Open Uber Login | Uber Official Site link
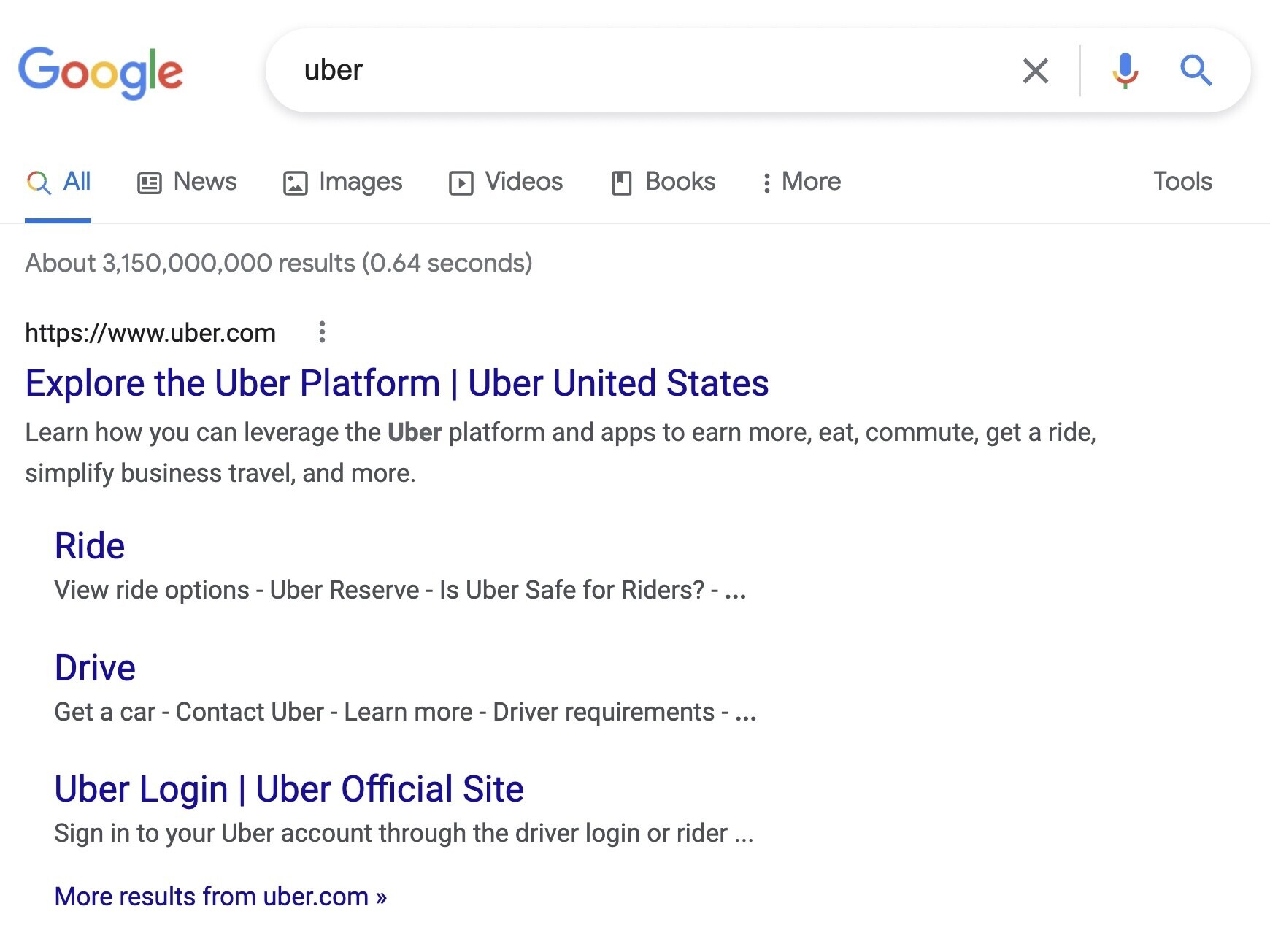 click(x=289, y=789)
